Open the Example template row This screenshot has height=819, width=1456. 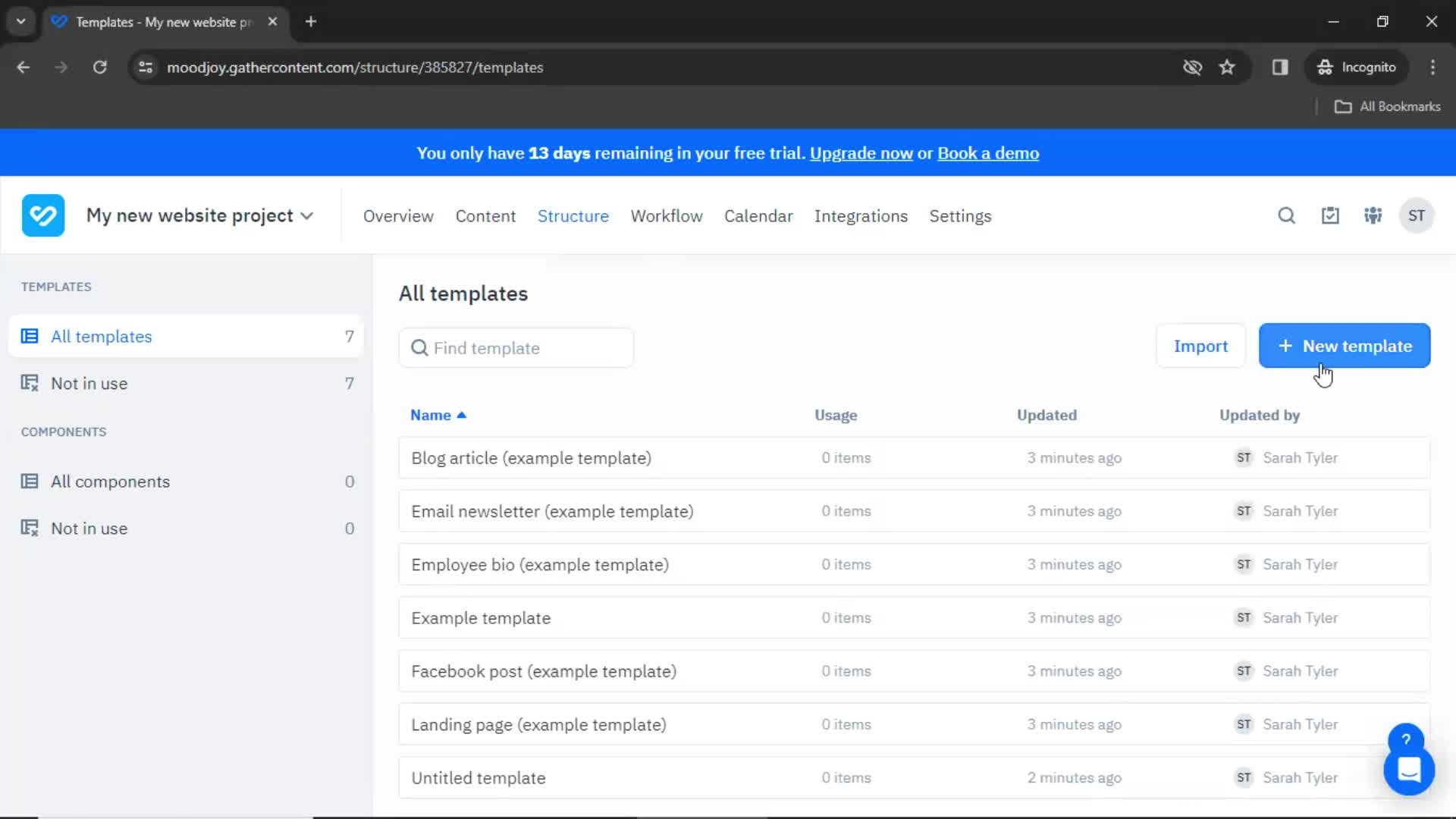914,618
